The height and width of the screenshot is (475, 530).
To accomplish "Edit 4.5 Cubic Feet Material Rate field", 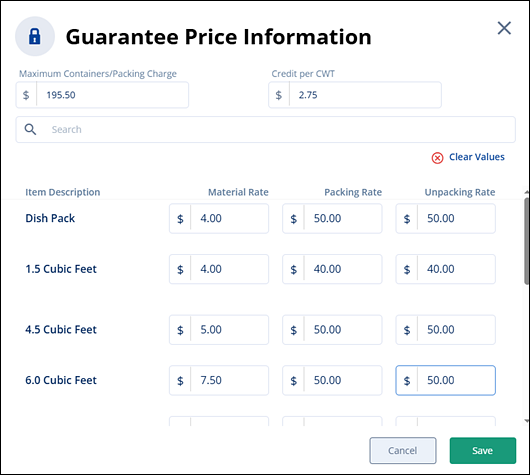I will tap(219, 330).
